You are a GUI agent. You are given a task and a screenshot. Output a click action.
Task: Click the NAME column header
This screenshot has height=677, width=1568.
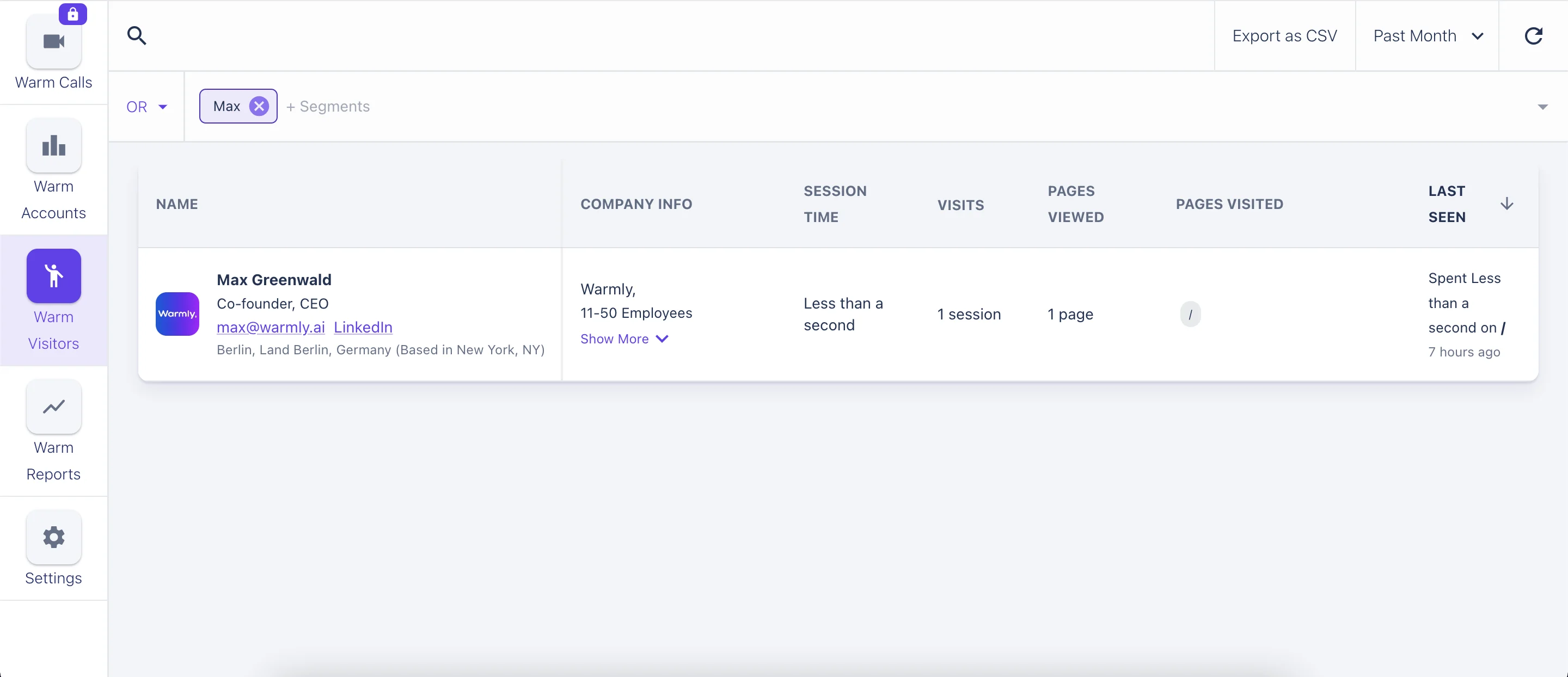tap(177, 205)
